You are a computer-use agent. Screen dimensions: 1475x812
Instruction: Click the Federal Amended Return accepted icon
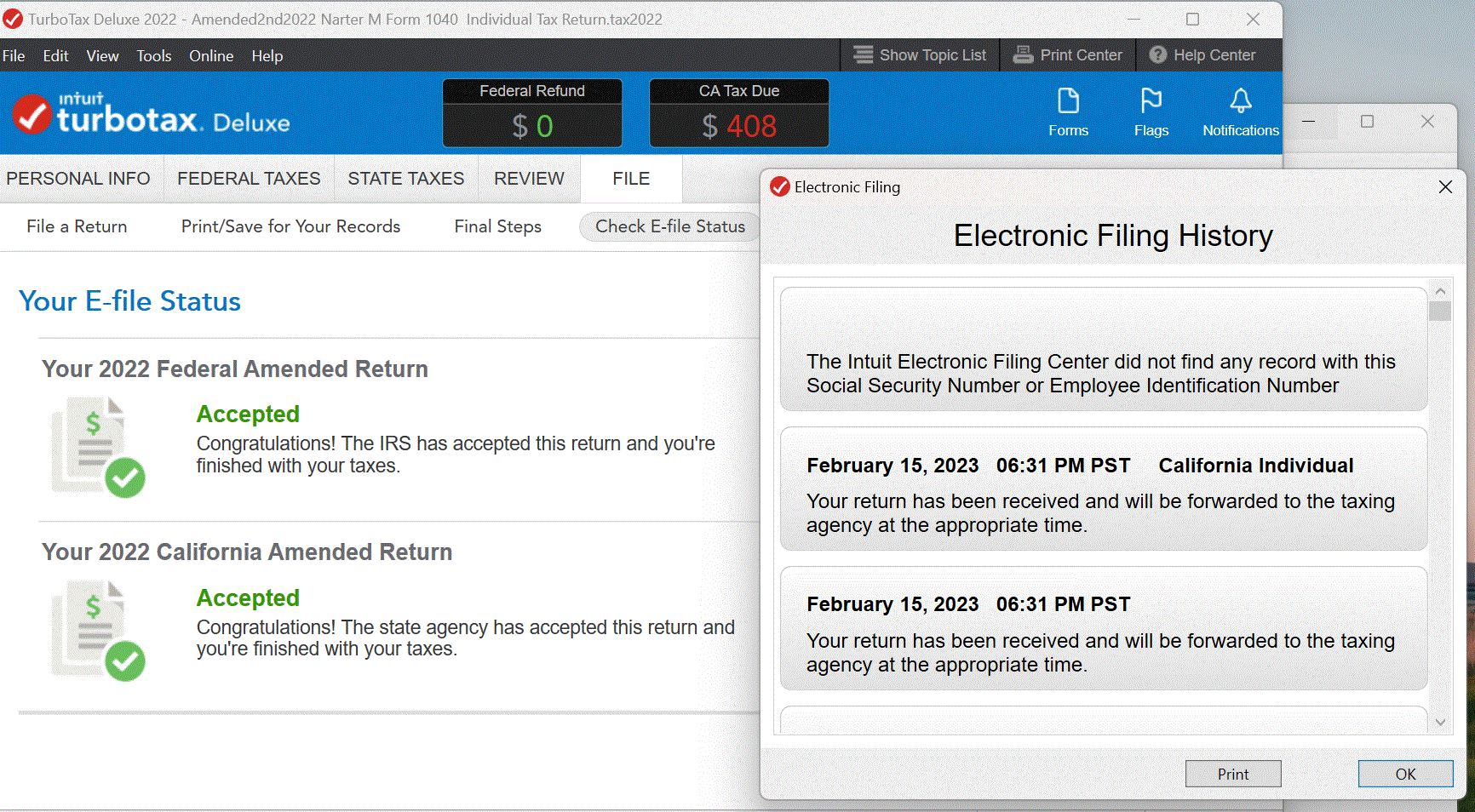coord(99,446)
